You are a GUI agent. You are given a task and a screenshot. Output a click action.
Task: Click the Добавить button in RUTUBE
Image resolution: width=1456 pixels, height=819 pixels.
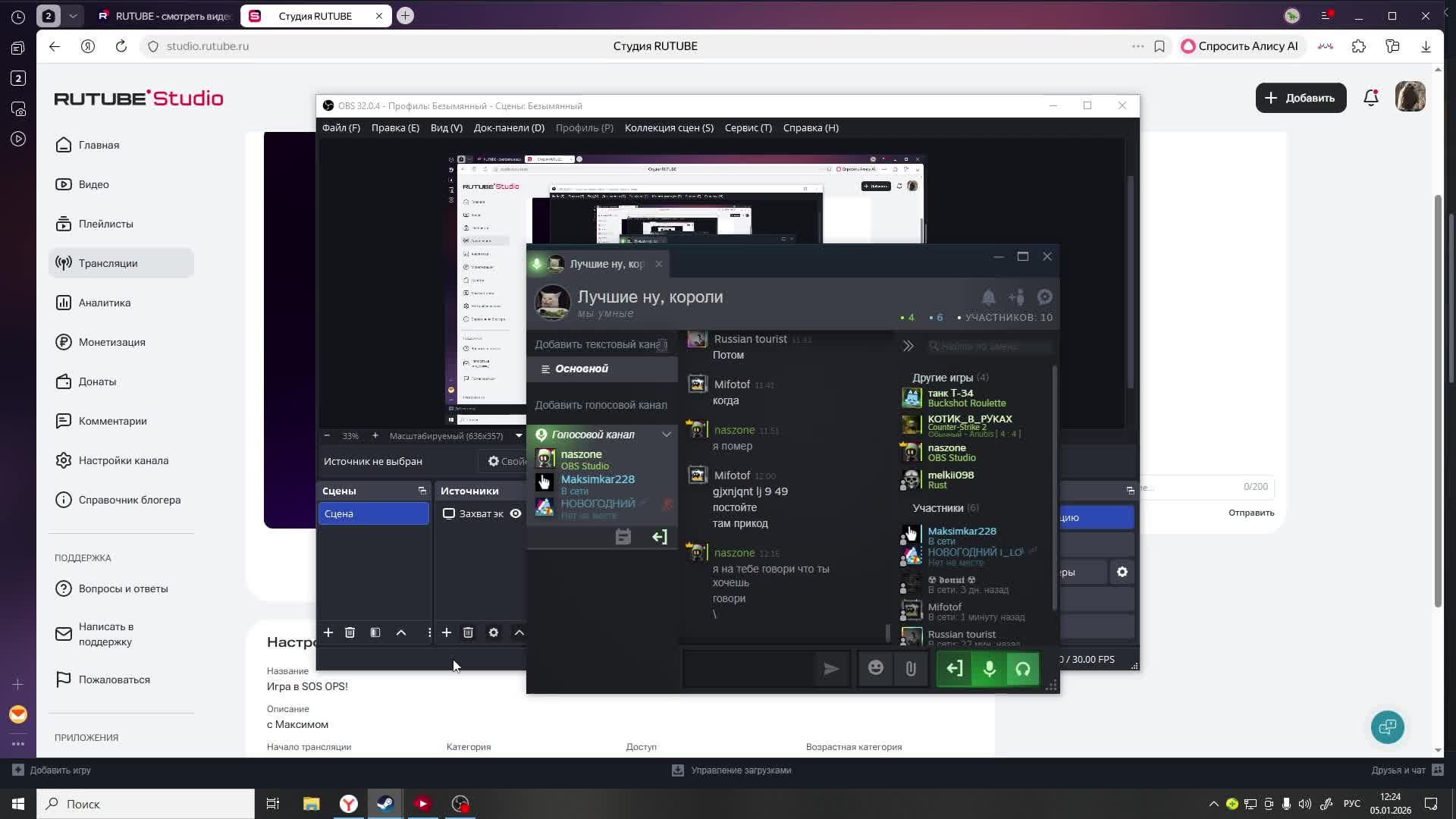click(x=1301, y=98)
